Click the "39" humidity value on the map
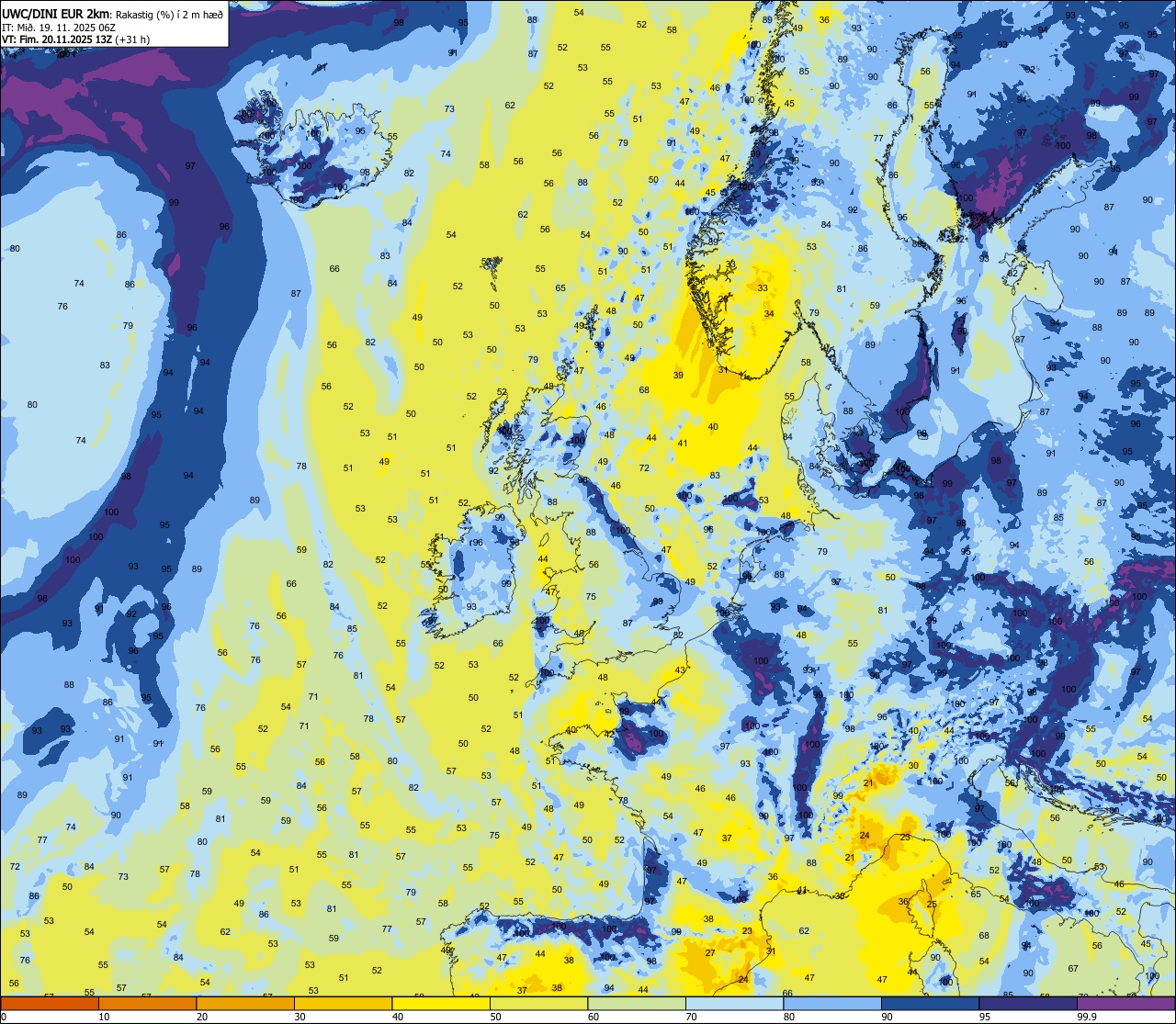This screenshot has width=1176, height=1024. (678, 375)
